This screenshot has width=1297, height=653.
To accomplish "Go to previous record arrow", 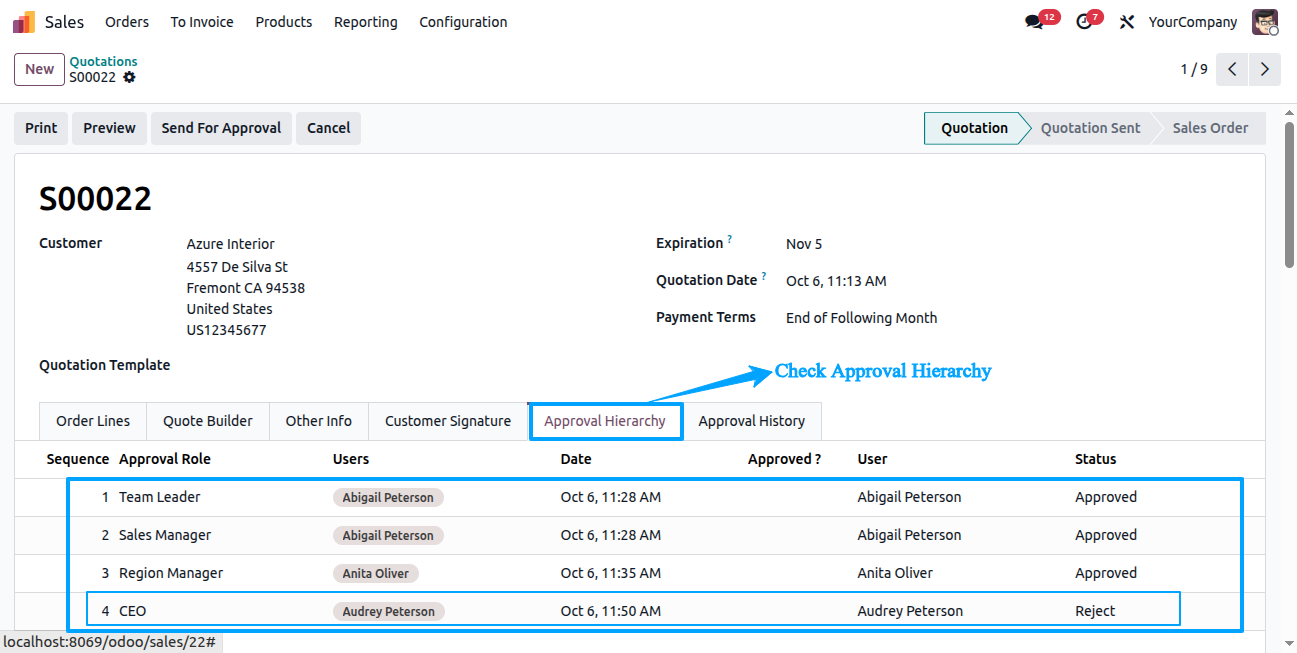I will (x=1233, y=69).
